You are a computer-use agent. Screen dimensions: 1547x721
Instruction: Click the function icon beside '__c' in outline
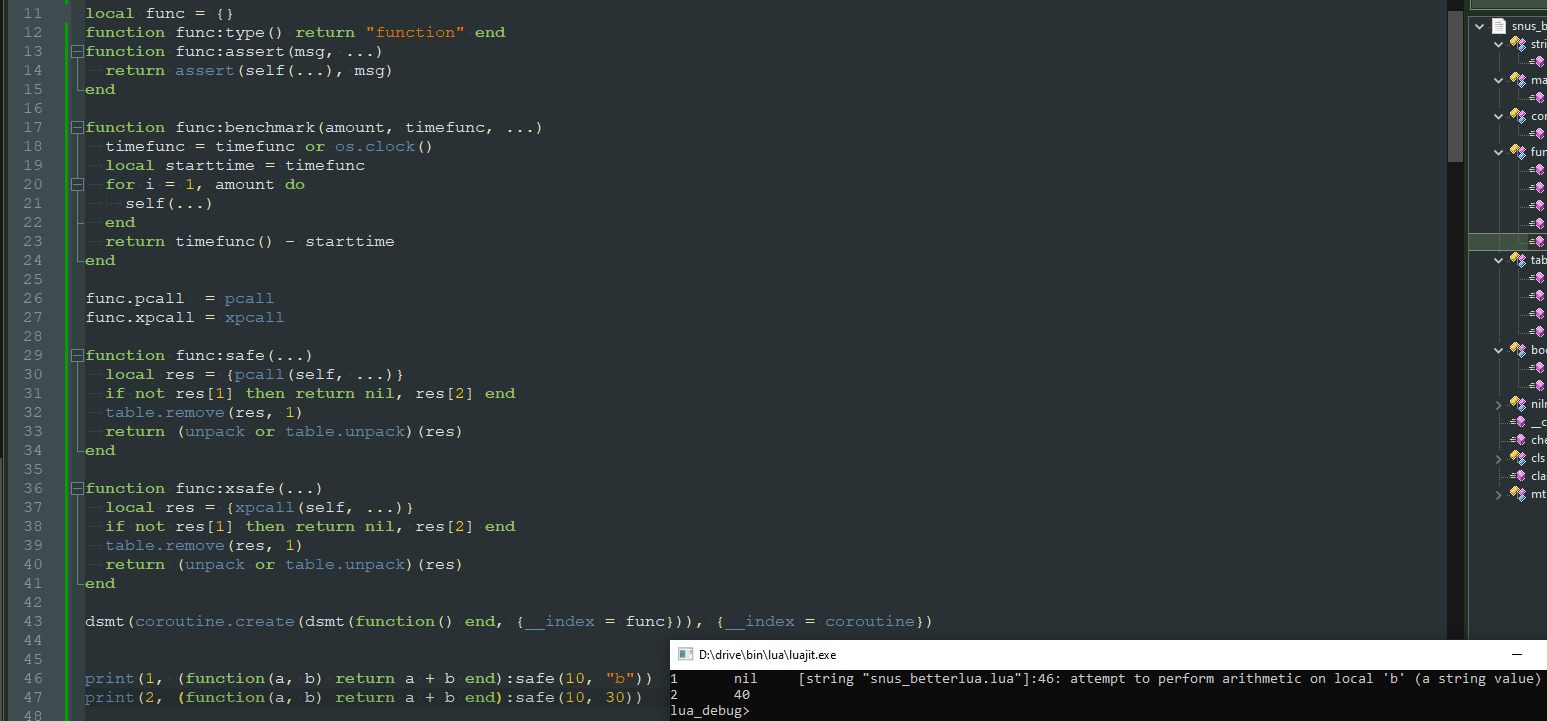[x=1518, y=422]
